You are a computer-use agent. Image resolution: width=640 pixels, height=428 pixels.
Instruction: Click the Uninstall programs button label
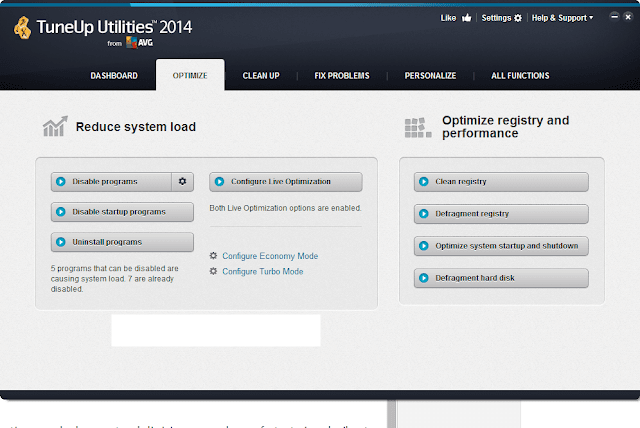tap(107, 242)
